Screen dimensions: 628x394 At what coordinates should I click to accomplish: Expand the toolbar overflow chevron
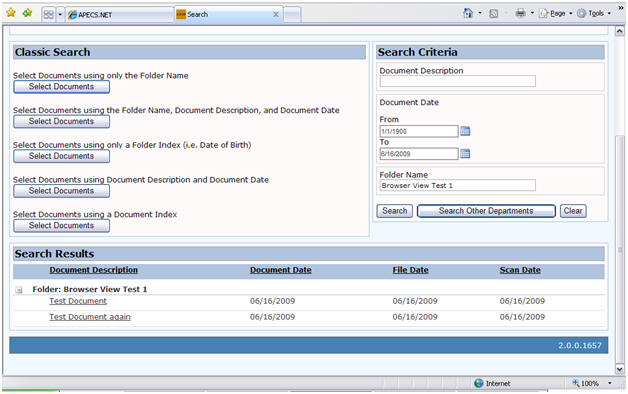(621, 8)
